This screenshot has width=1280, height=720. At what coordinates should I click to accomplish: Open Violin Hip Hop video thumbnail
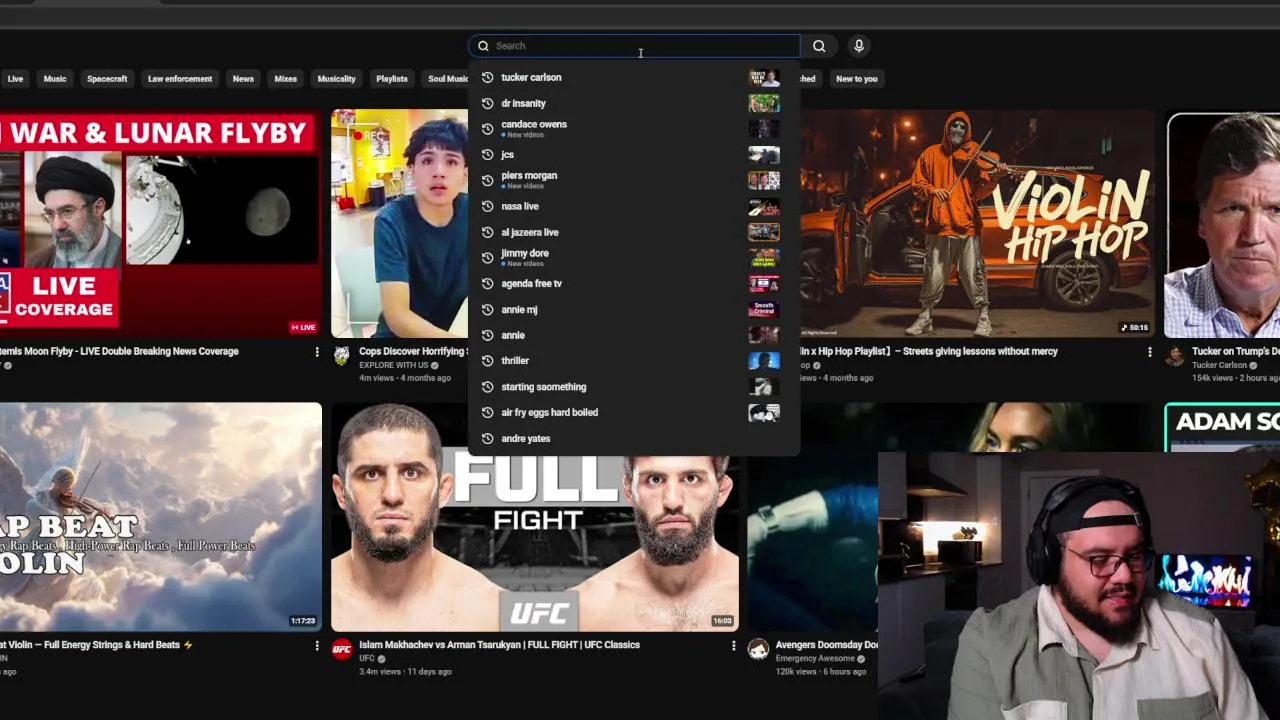tap(977, 224)
